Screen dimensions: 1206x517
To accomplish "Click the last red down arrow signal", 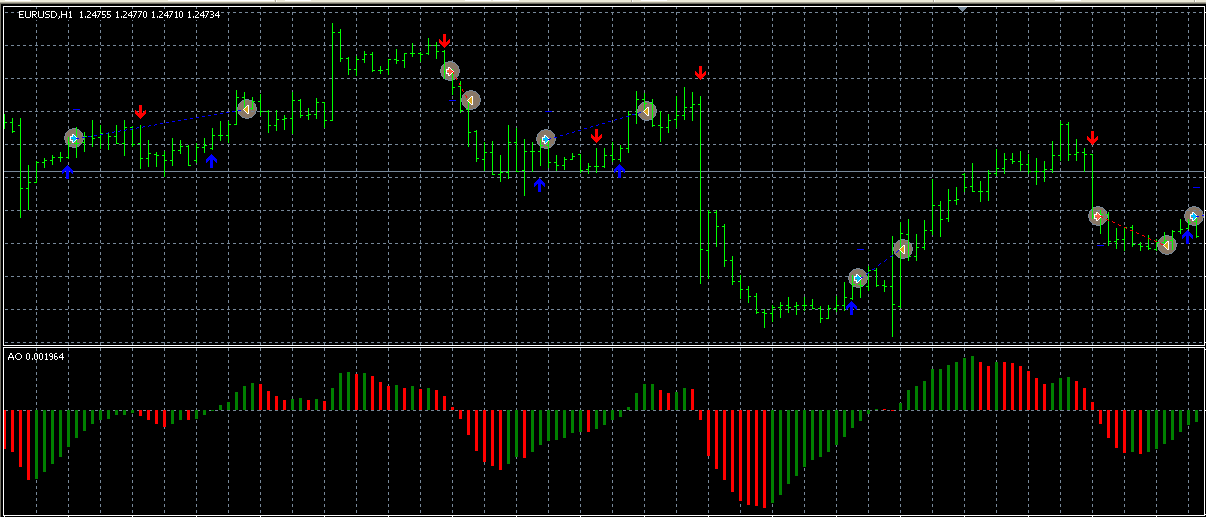I will click(1093, 138).
